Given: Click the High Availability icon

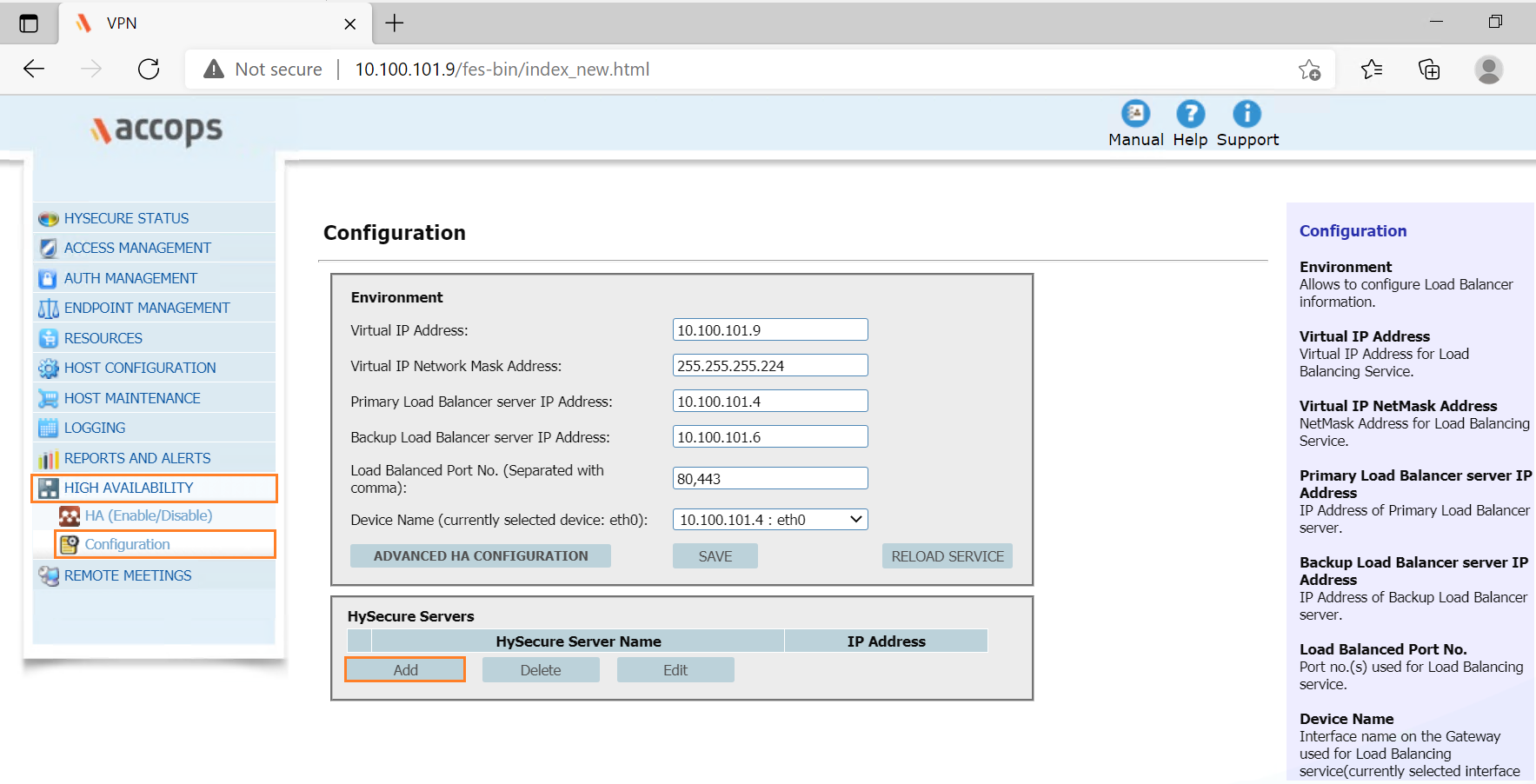Looking at the screenshot, I should [x=49, y=488].
